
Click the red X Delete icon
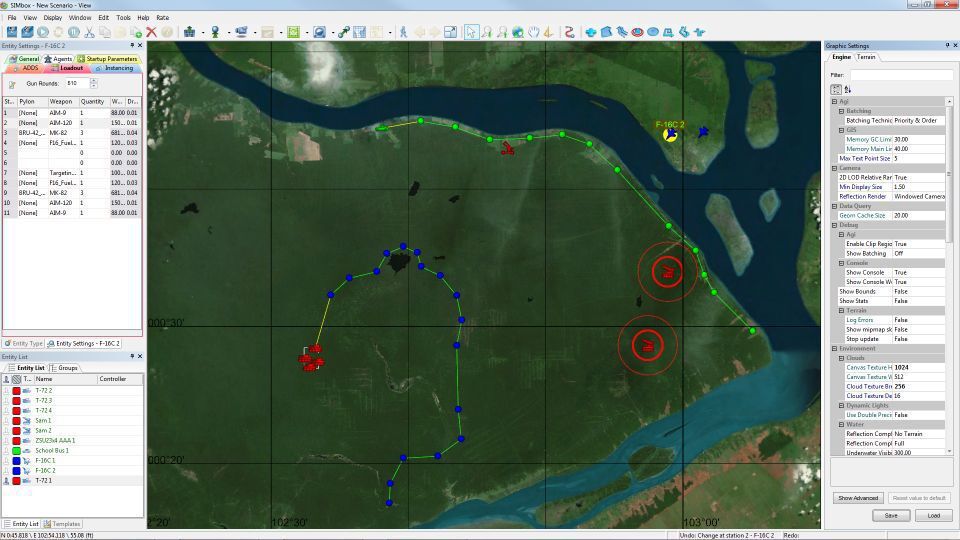[152, 32]
